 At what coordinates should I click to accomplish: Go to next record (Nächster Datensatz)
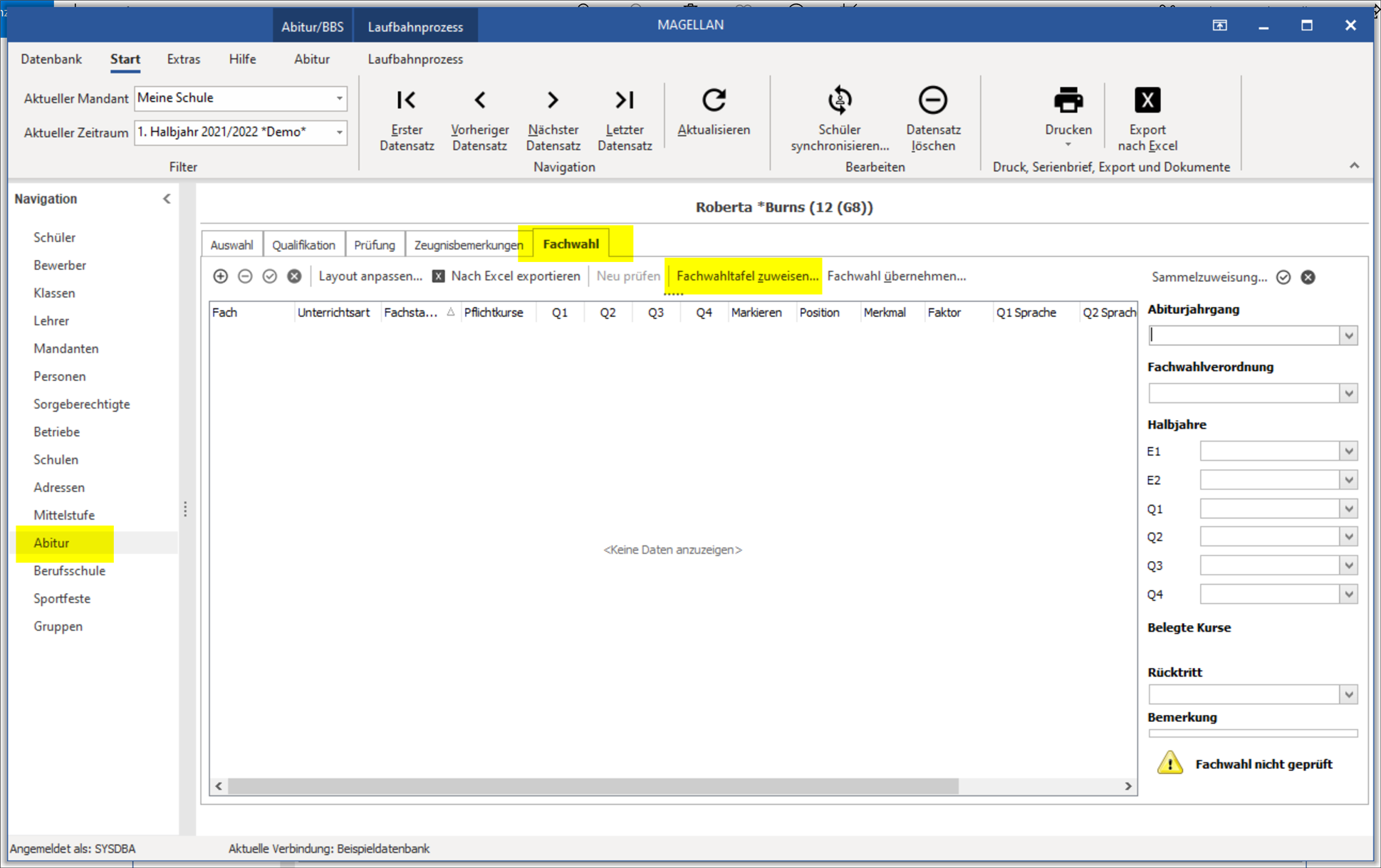pos(553,100)
